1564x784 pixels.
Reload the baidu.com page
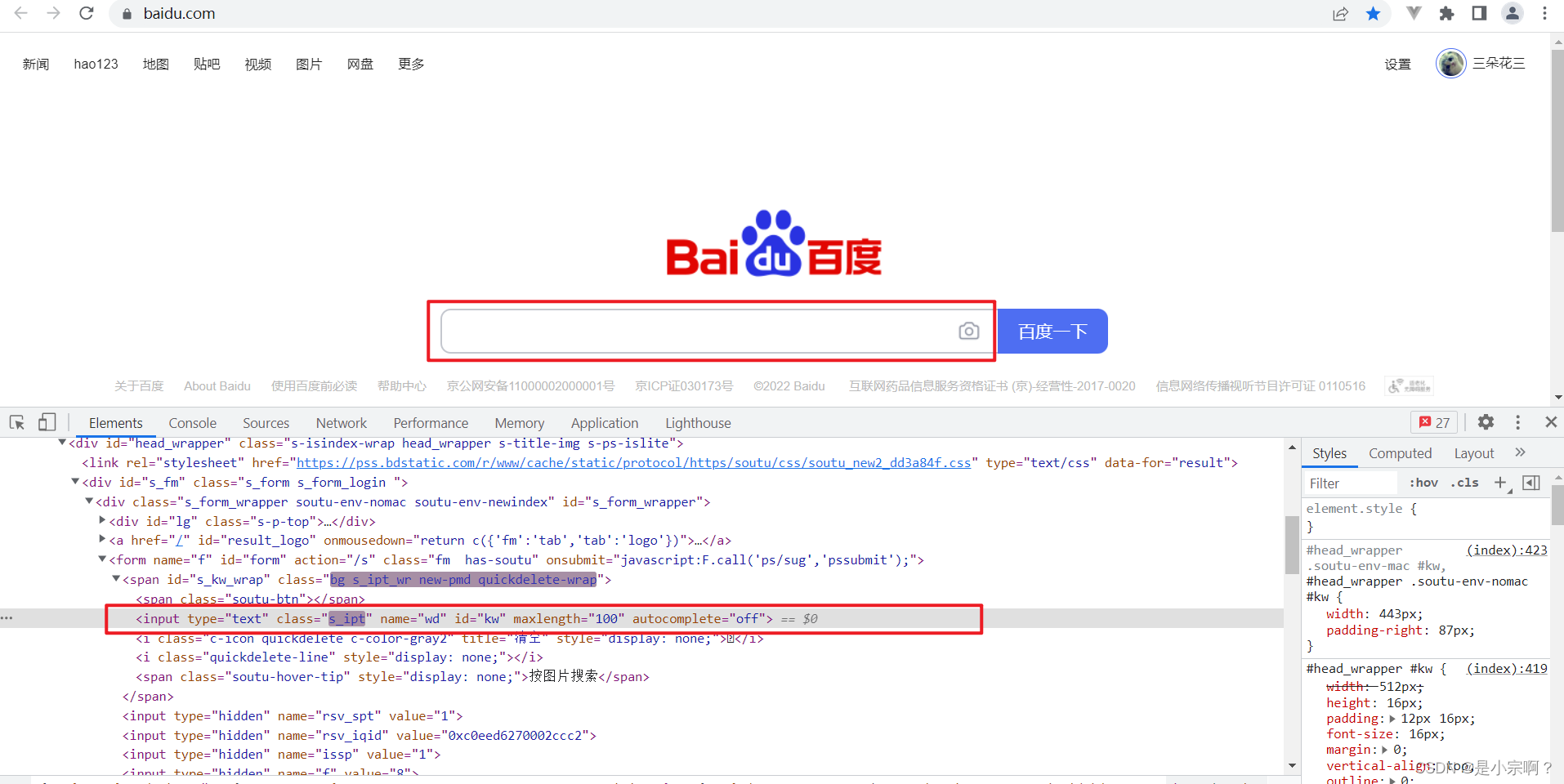(87, 13)
